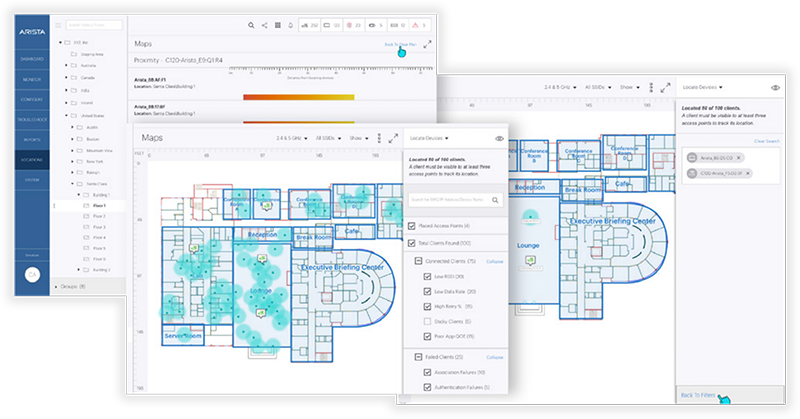Open the grid apps icon in top toolbar

coord(278,25)
